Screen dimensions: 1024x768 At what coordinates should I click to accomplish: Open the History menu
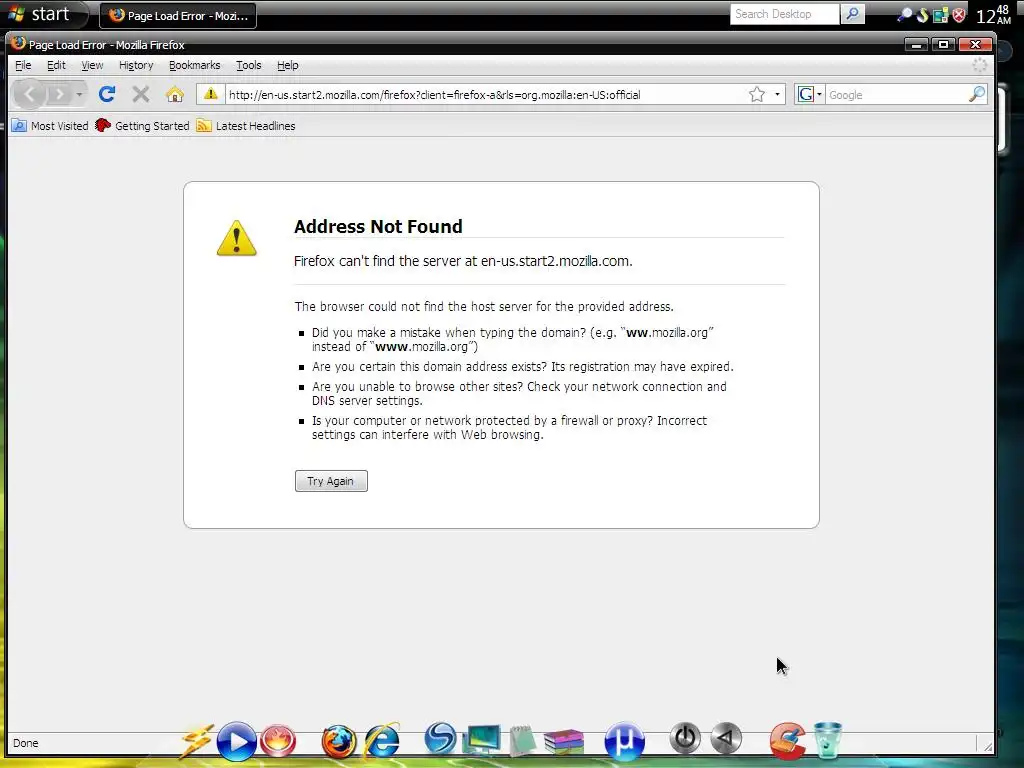[136, 65]
